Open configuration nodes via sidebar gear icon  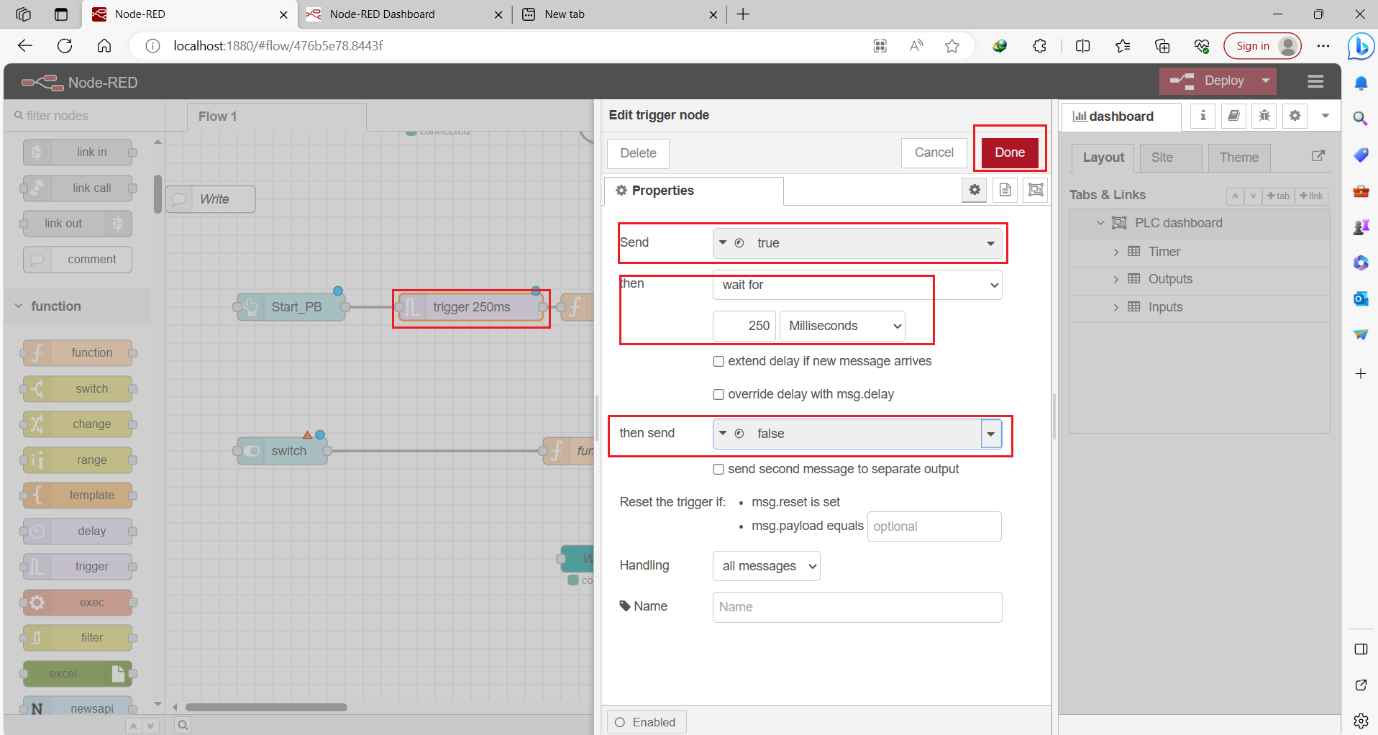[x=1294, y=116]
